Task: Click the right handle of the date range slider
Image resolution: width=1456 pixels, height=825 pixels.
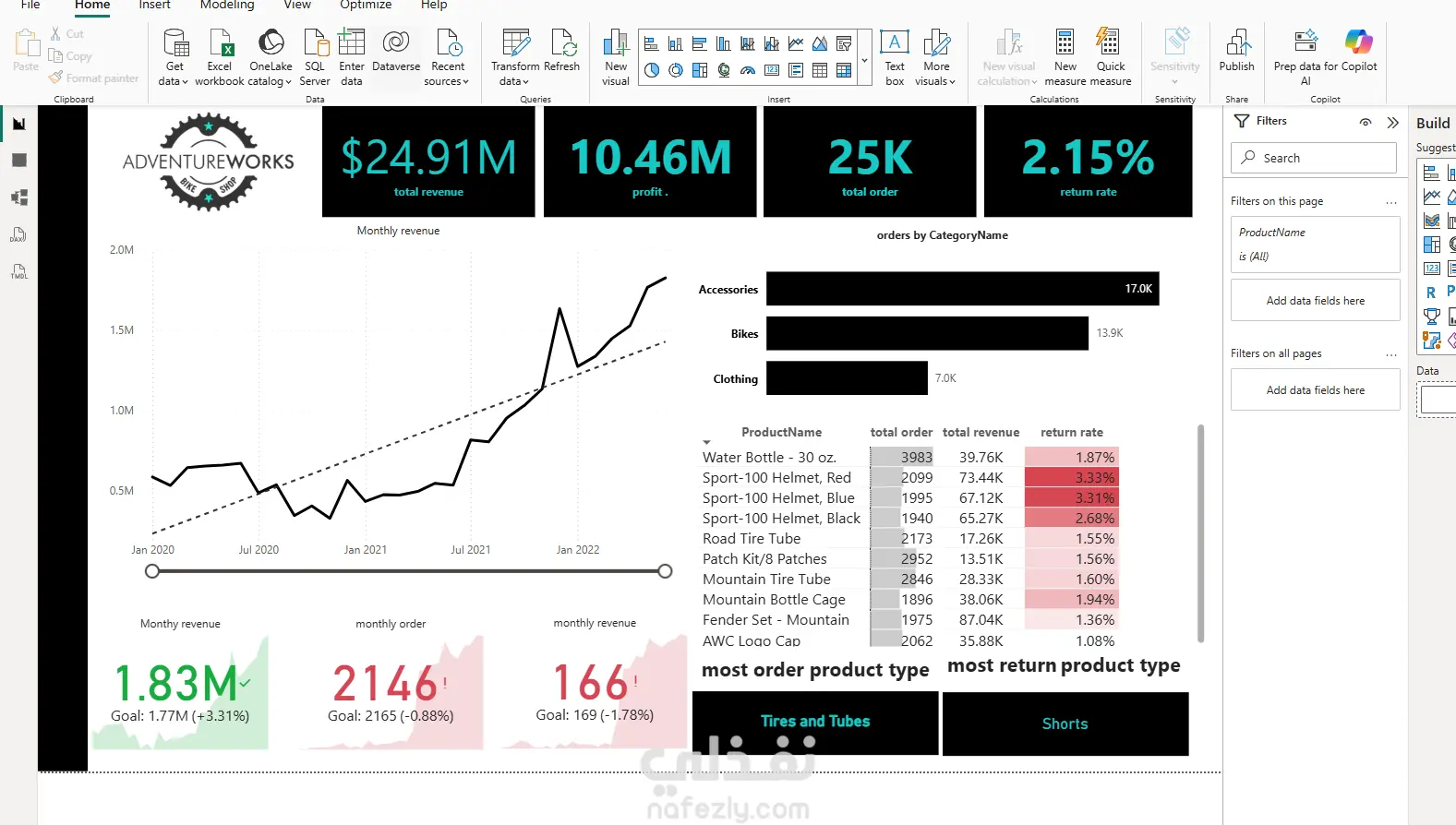Action: point(665,571)
